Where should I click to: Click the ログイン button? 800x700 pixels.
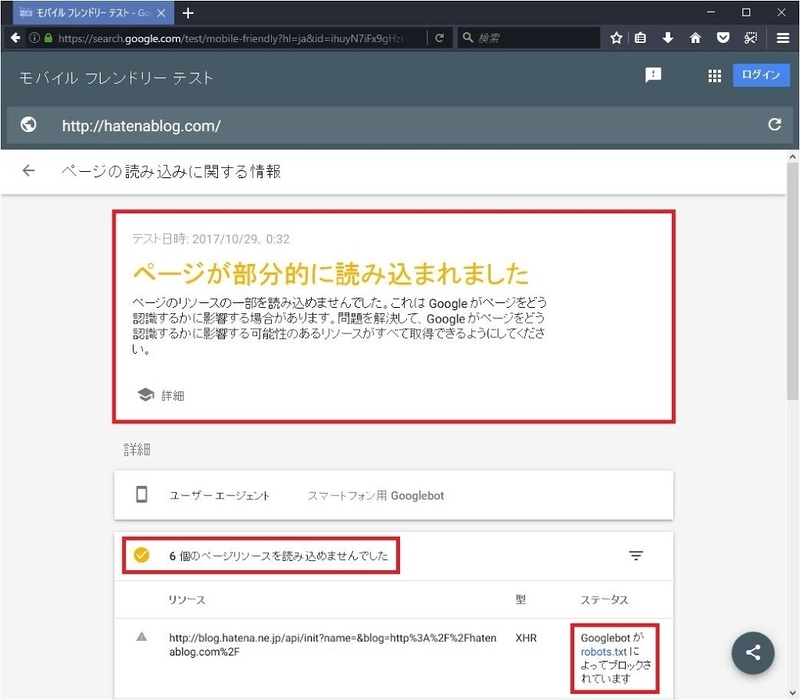coord(761,75)
